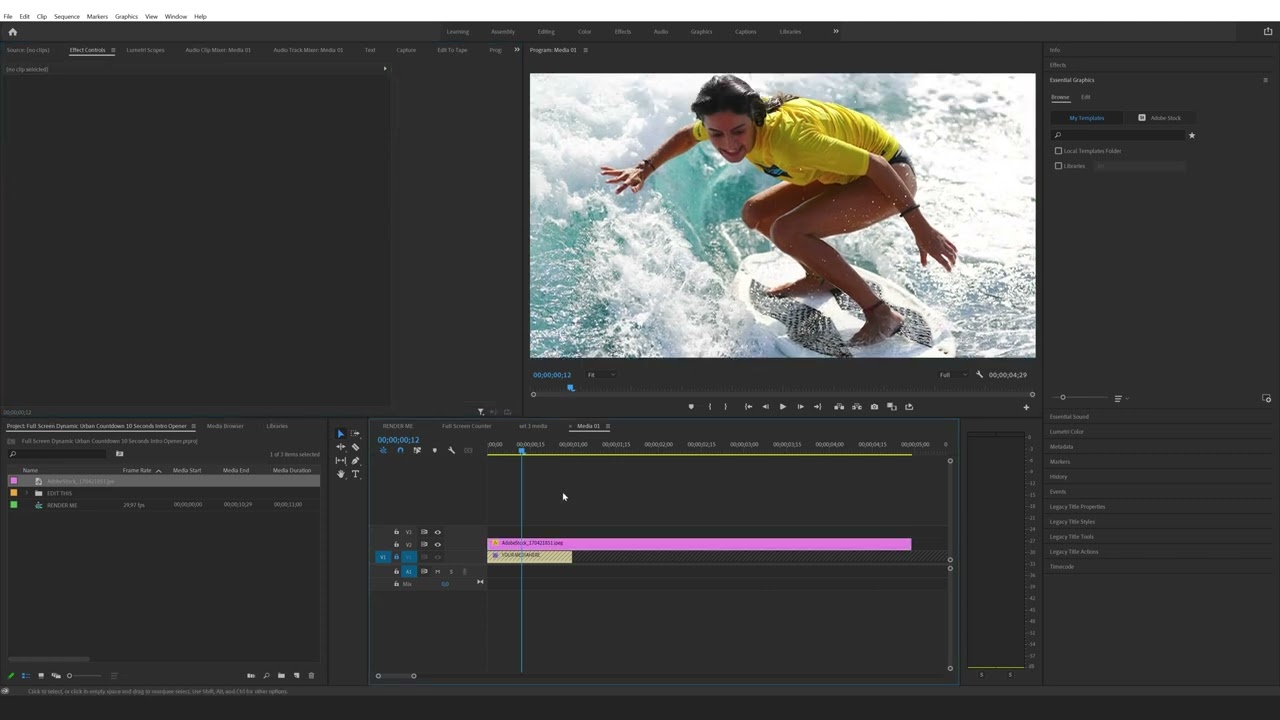
Task: Toggle linked selection in timeline
Action: point(417,450)
